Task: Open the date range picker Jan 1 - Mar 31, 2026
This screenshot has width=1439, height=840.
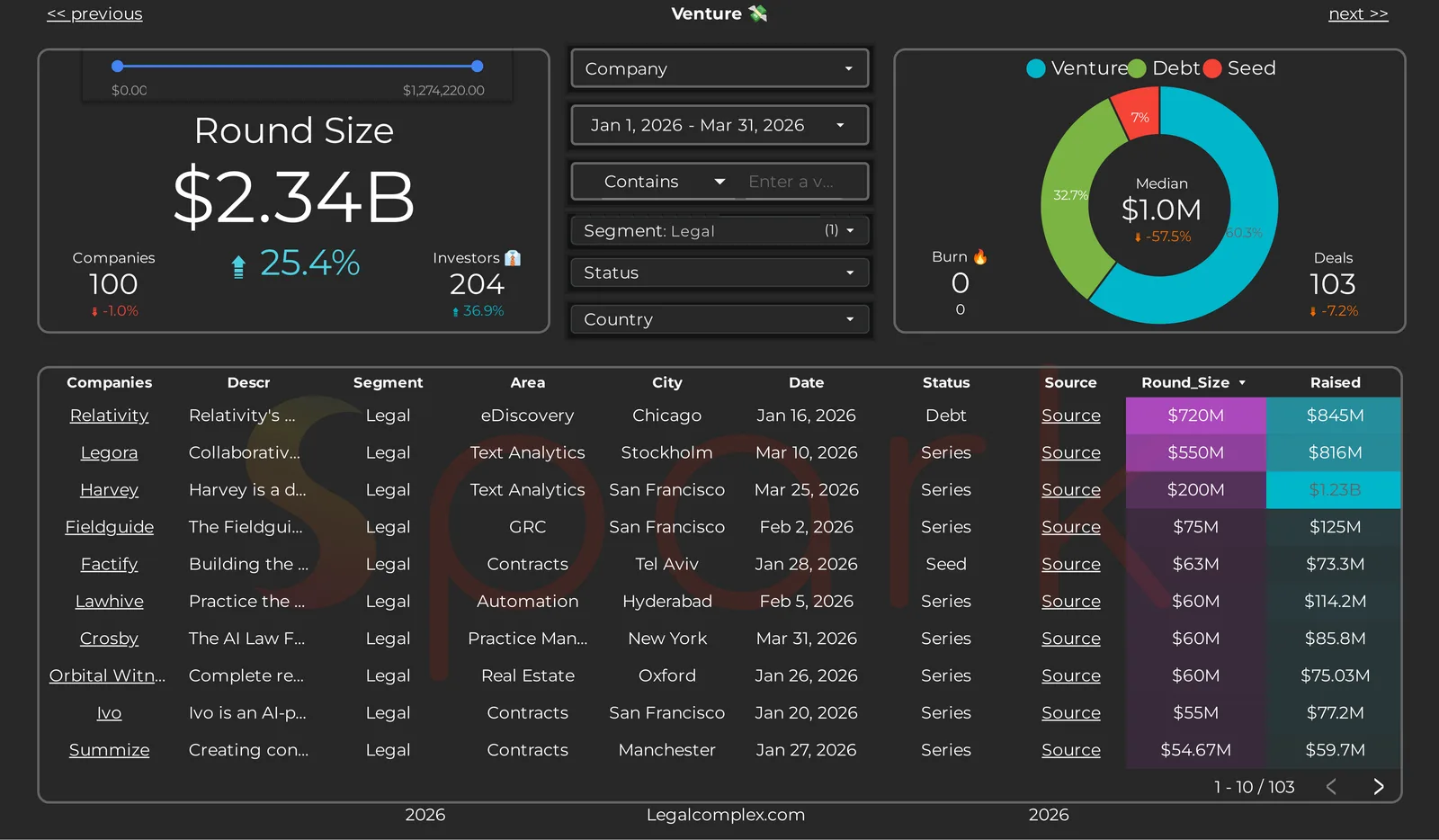Action: click(x=719, y=125)
